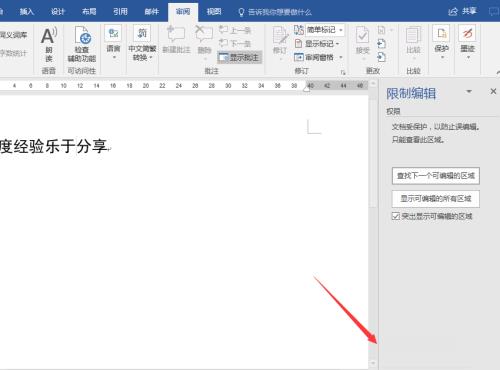Click the New Comment (新建批注) icon

pyautogui.click(x=176, y=34)
